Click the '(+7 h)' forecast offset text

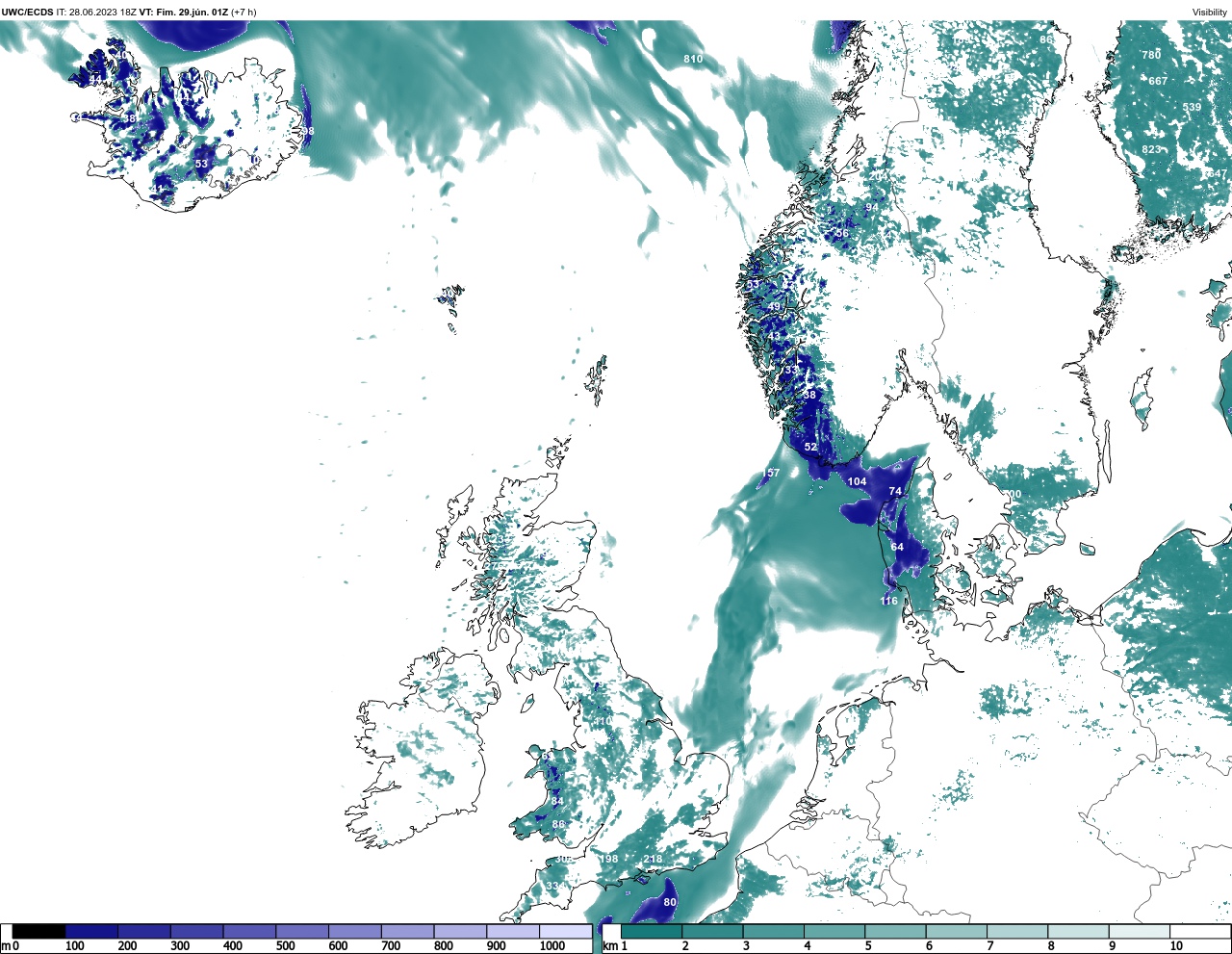point(244,13)
